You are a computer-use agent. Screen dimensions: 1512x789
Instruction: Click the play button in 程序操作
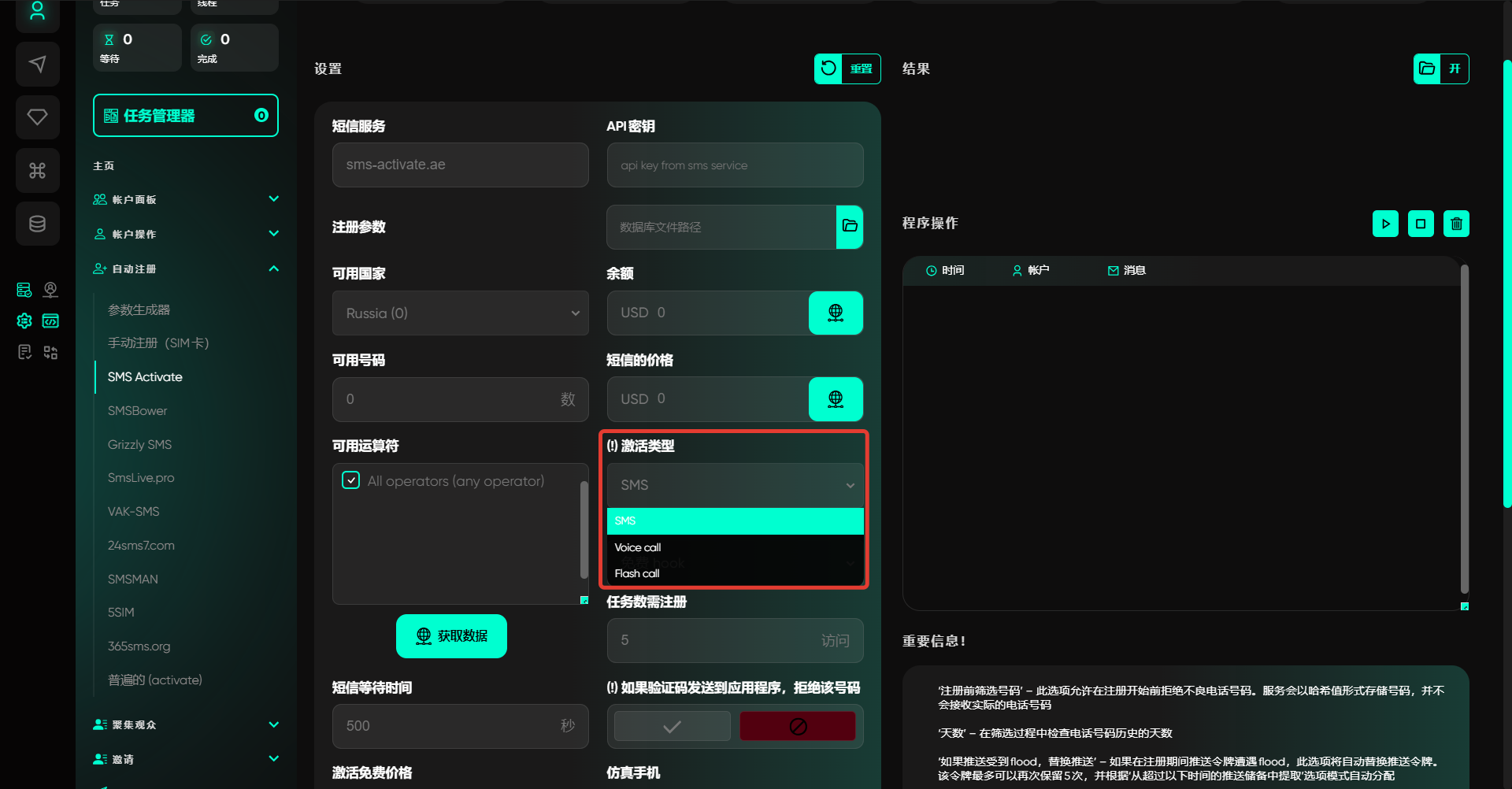pos(1385,224)
